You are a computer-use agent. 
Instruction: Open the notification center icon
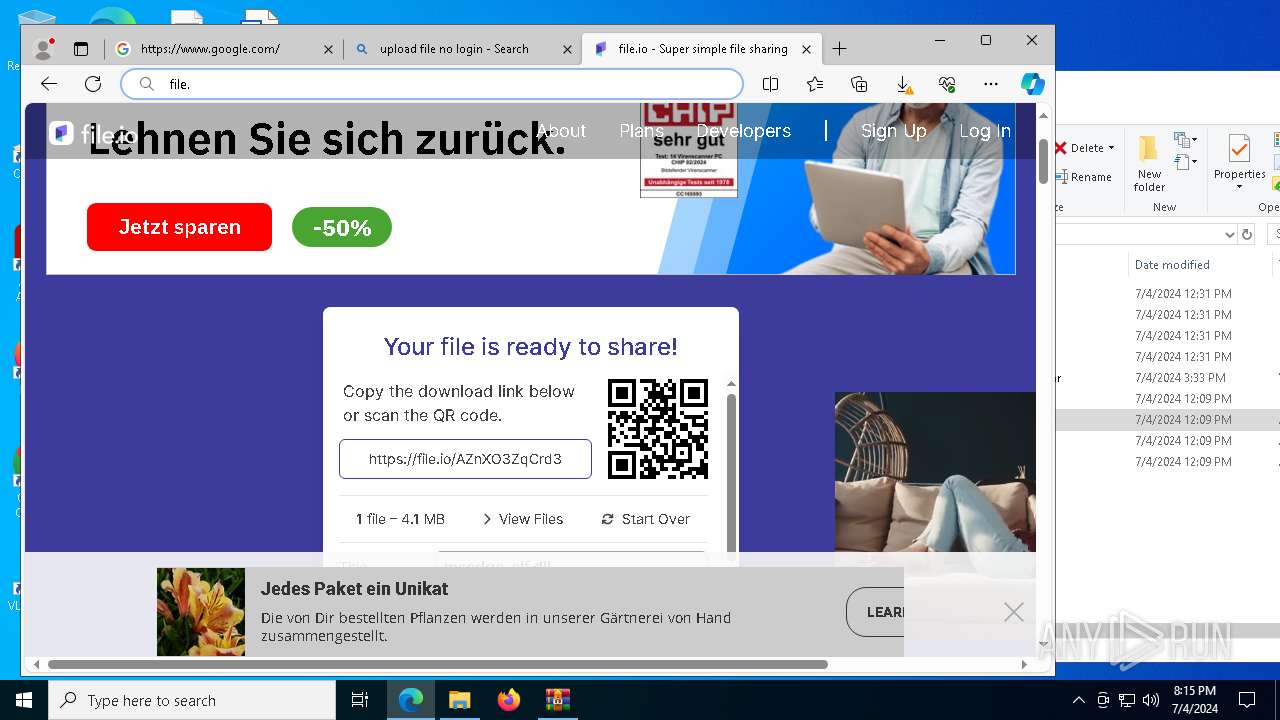click(x=1247, y=700)
